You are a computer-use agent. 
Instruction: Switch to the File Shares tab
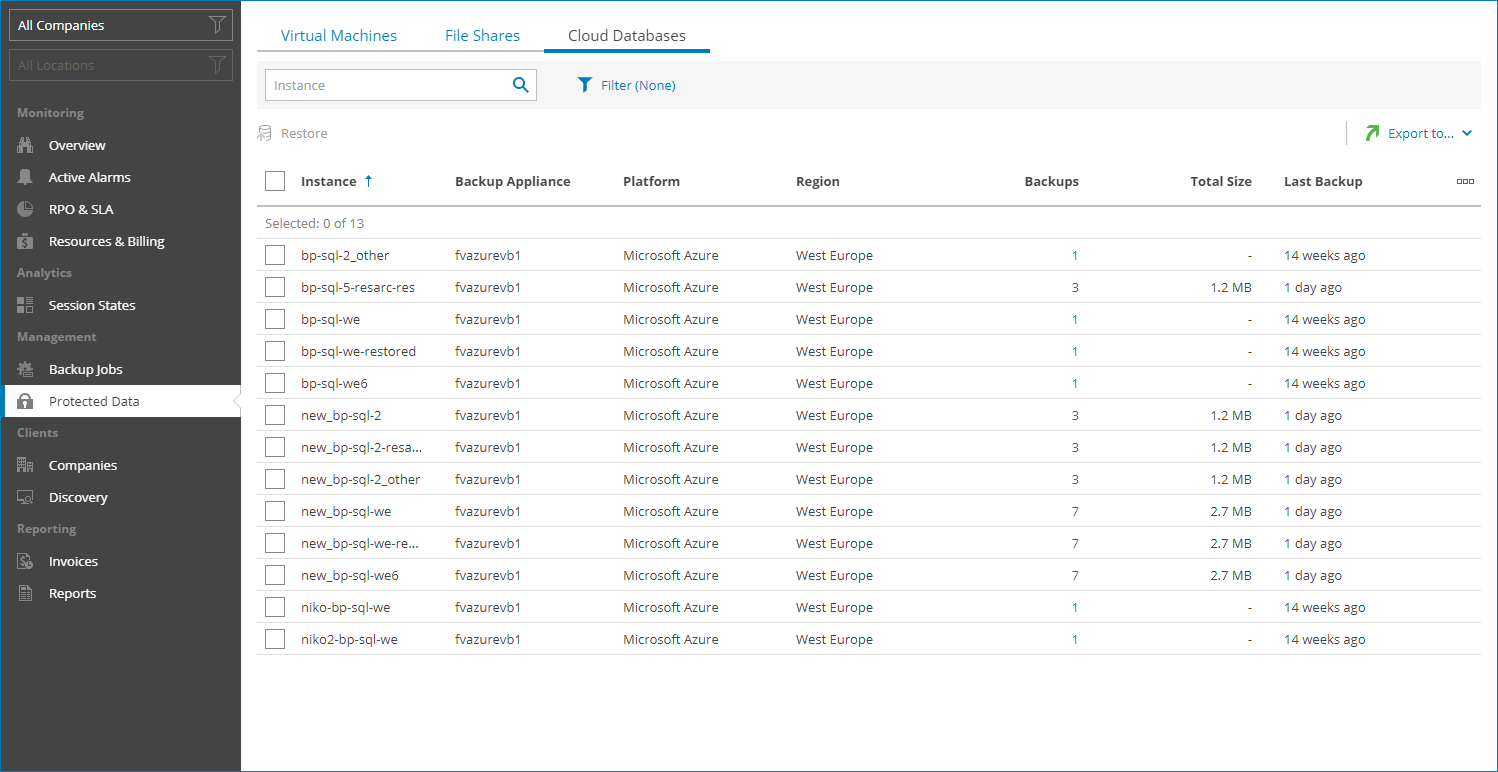482,36
